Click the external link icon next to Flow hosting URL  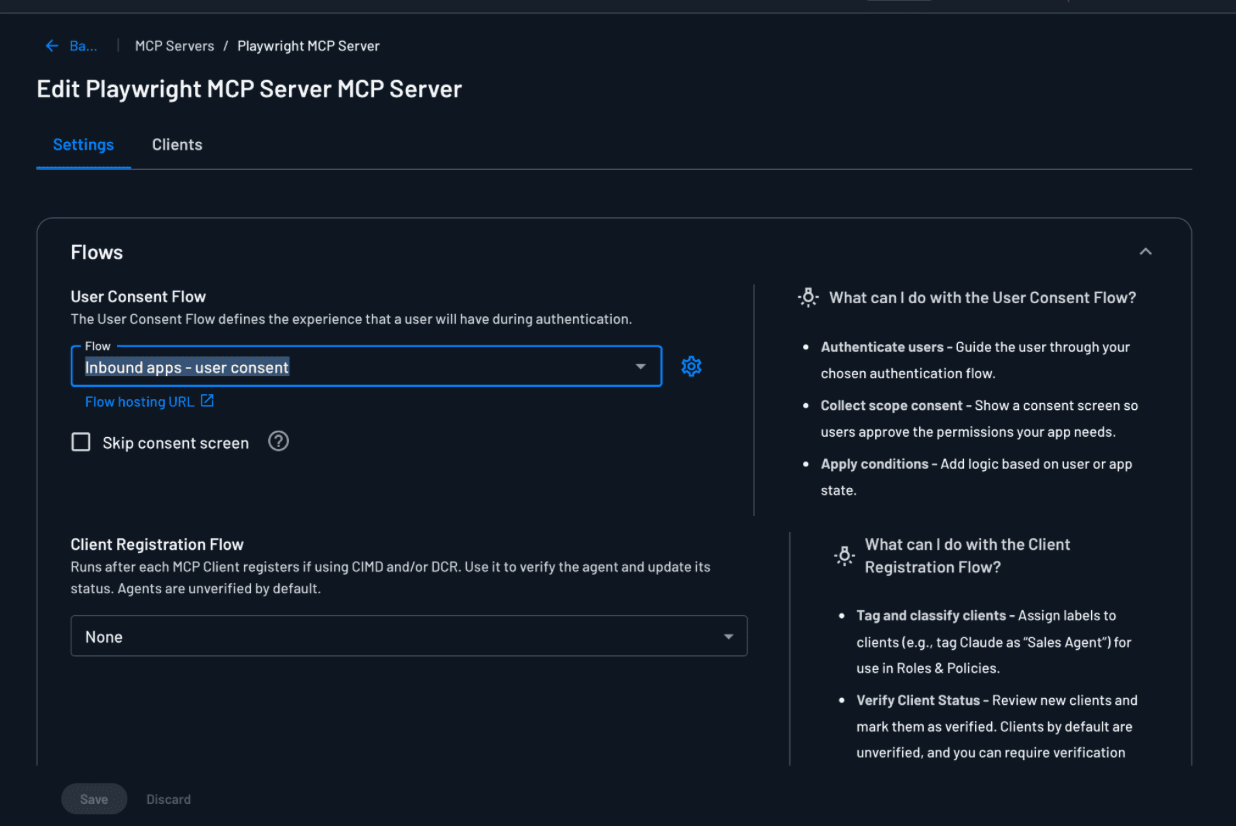pos(206,400)
